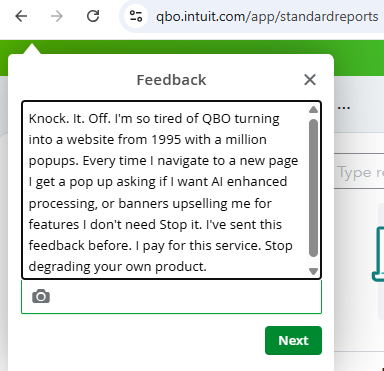Click the feedback scrollbar up arrow
Viewport: 384px width, 371px height.
[313, 109]
